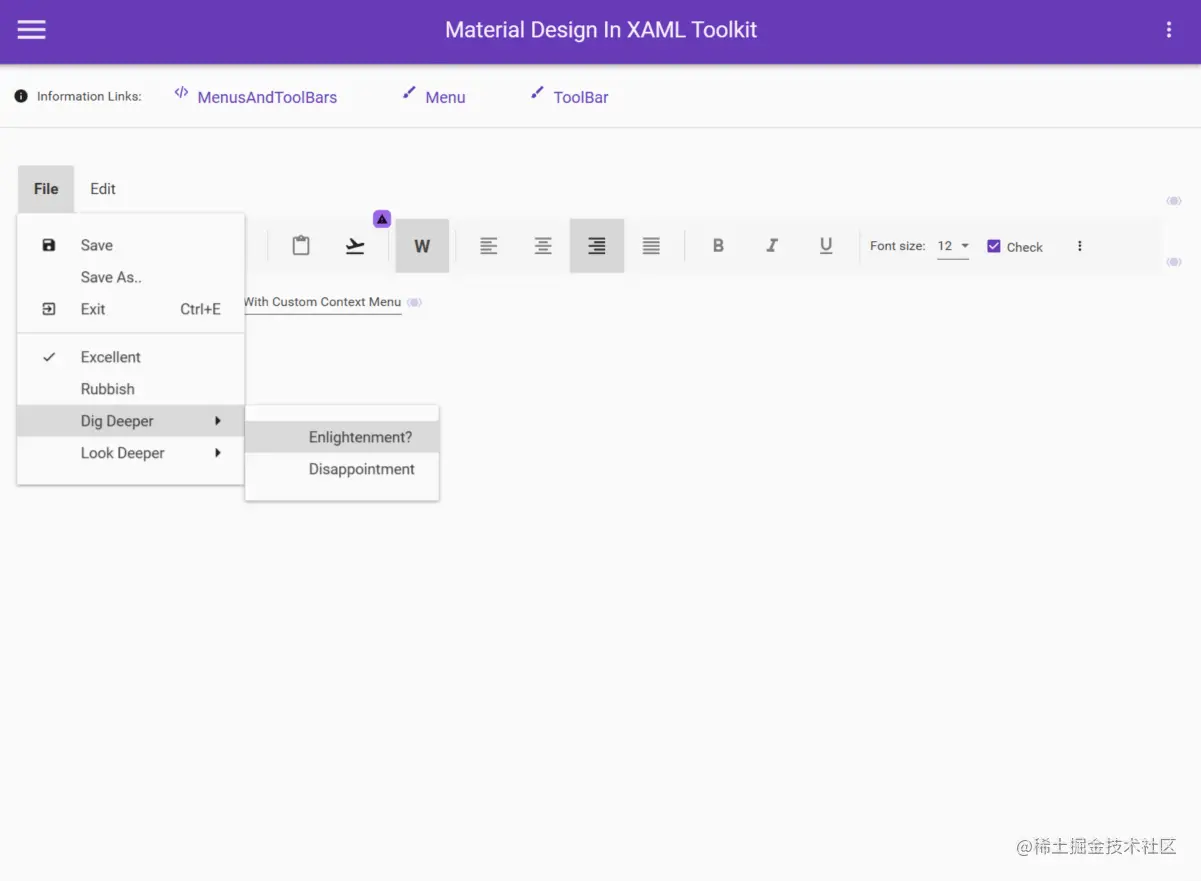Choose Save As.. menu item
1201x881 pixels.
pos(131,277)
